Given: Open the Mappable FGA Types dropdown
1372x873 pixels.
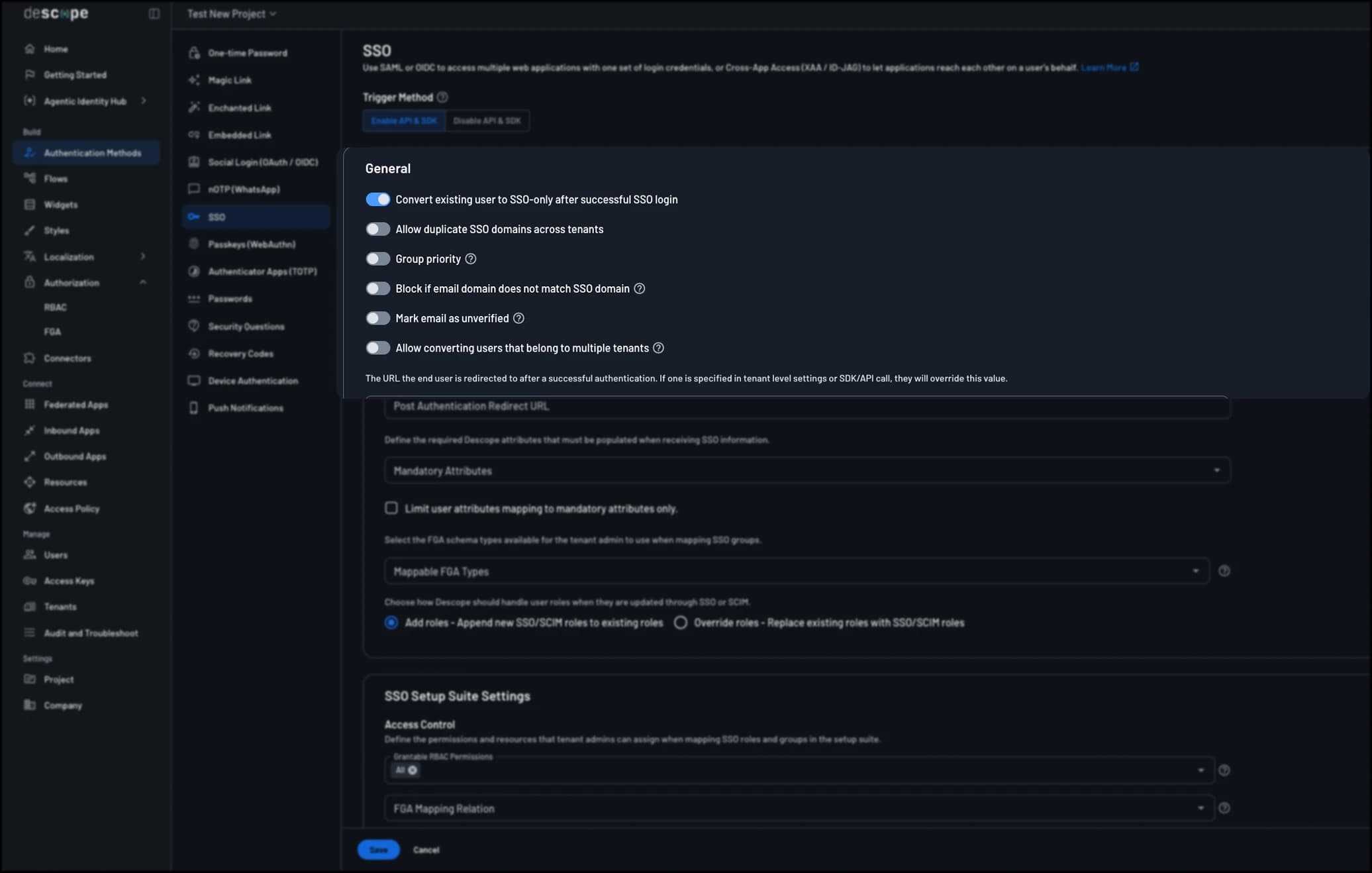Looking at the screenshot, I should coord(797,571).
